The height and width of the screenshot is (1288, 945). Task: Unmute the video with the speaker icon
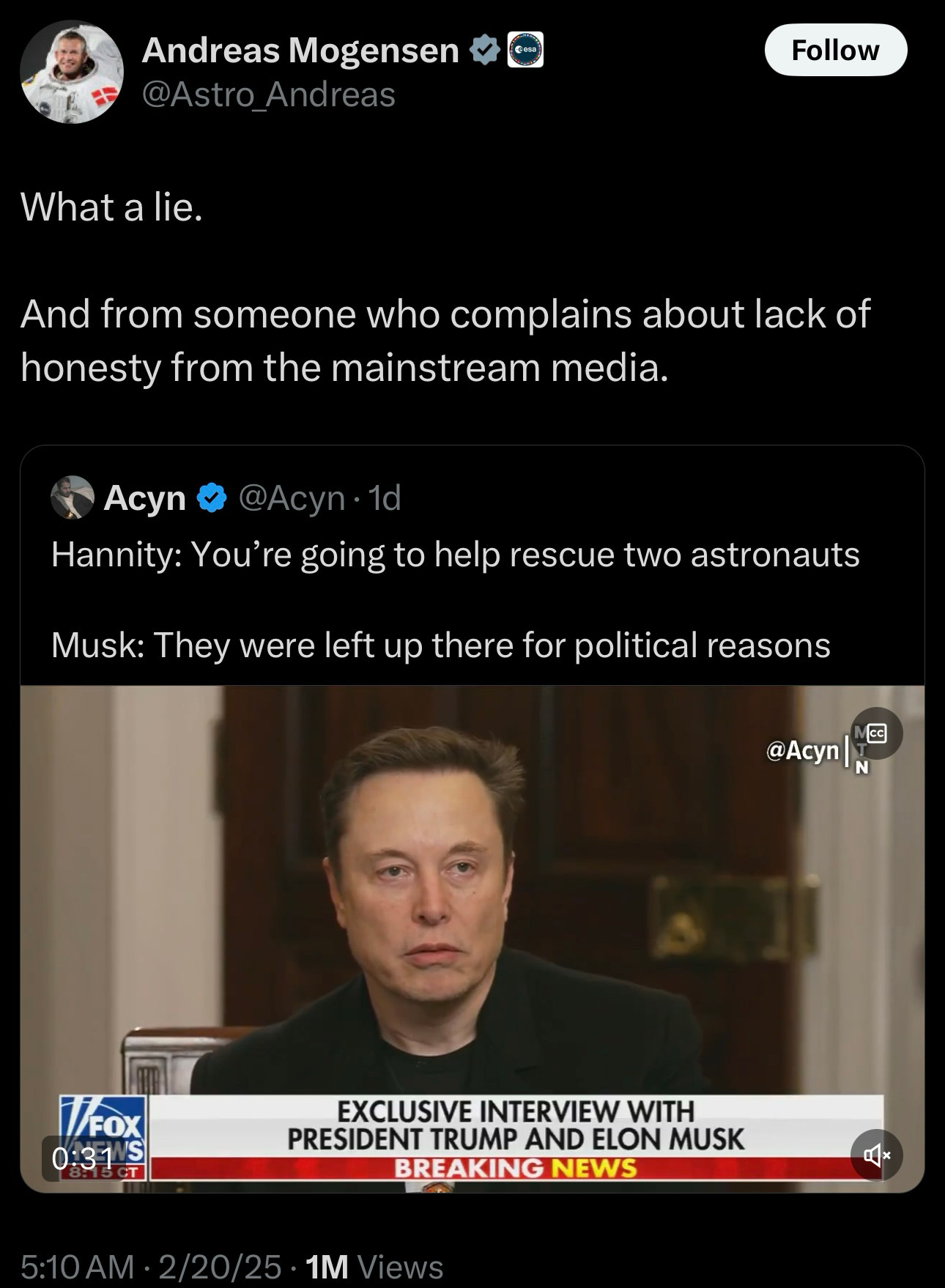point(876,1155)
